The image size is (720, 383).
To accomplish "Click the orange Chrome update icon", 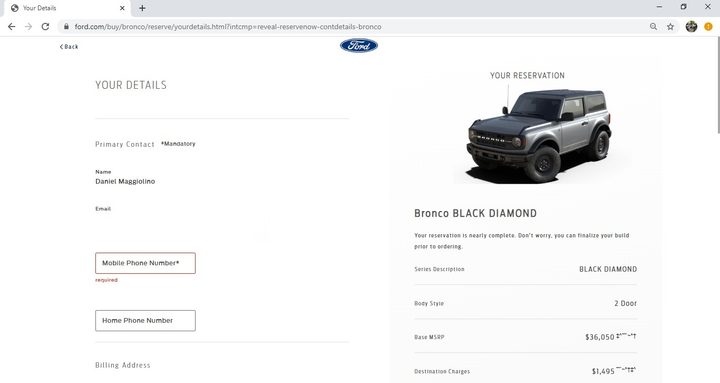I will click(x=708, y=27).
